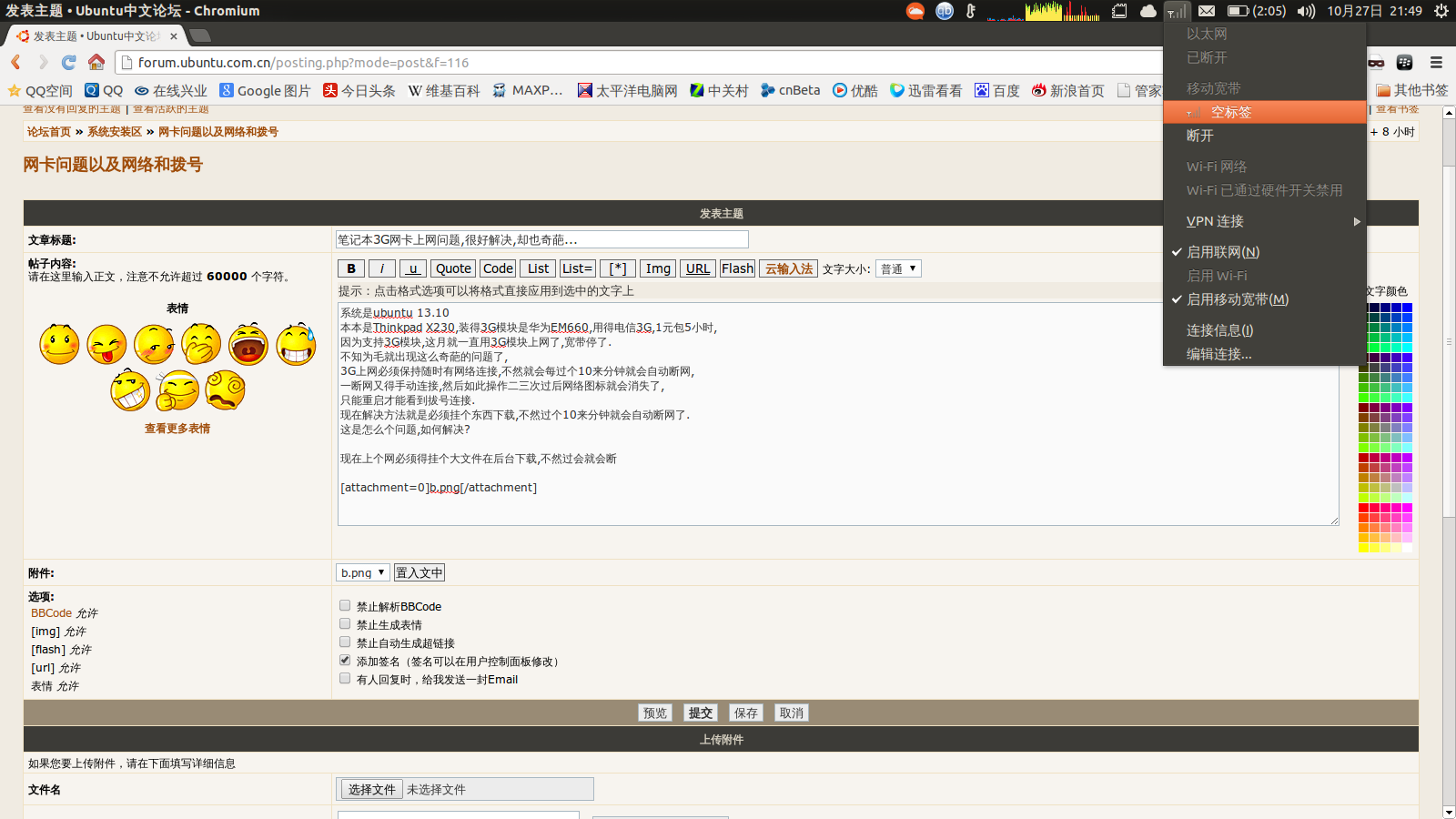Check 禁止自动生成超链接 option

(345, 642)
